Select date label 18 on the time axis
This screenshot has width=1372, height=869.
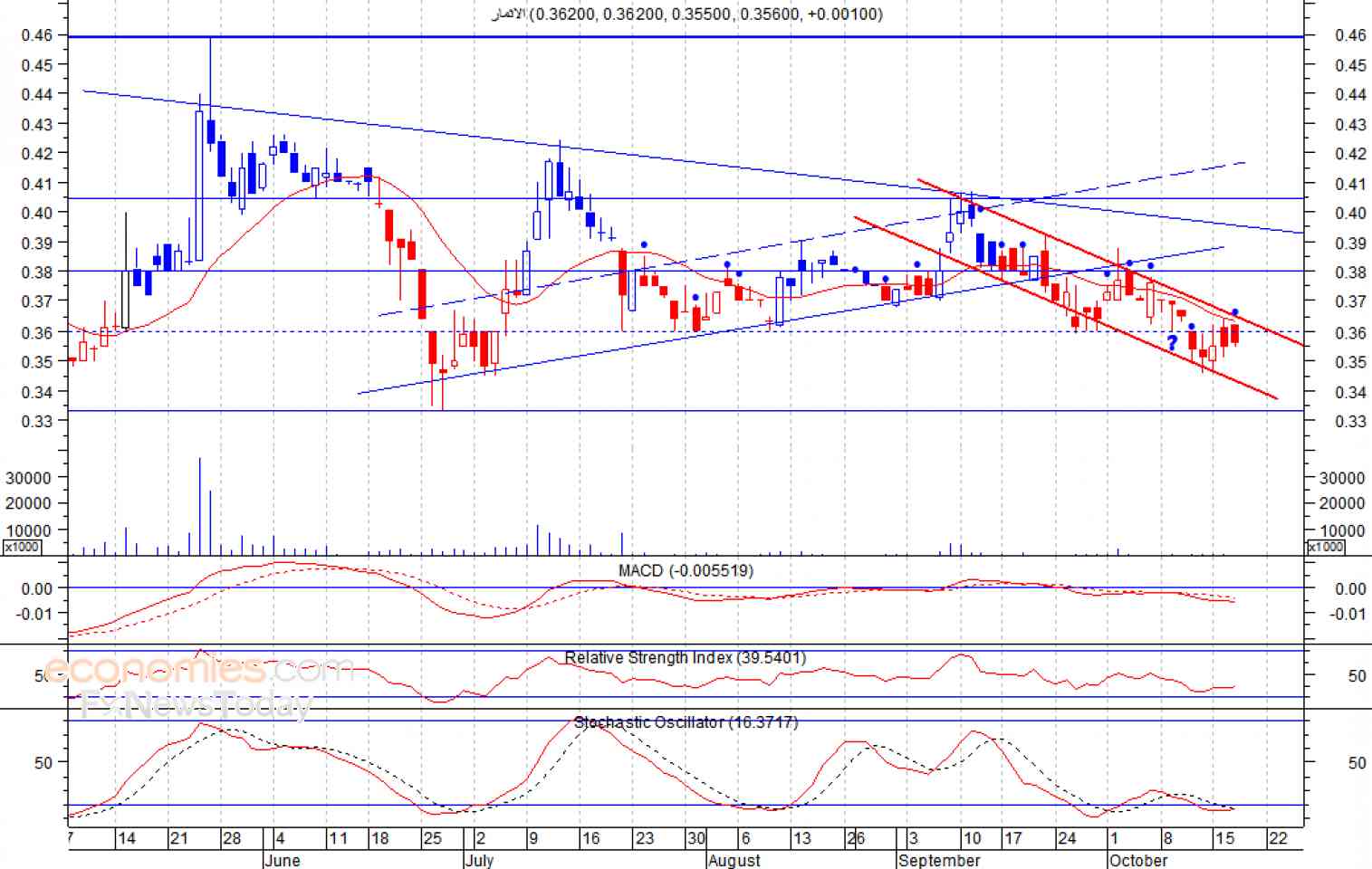tap(379, 838)
